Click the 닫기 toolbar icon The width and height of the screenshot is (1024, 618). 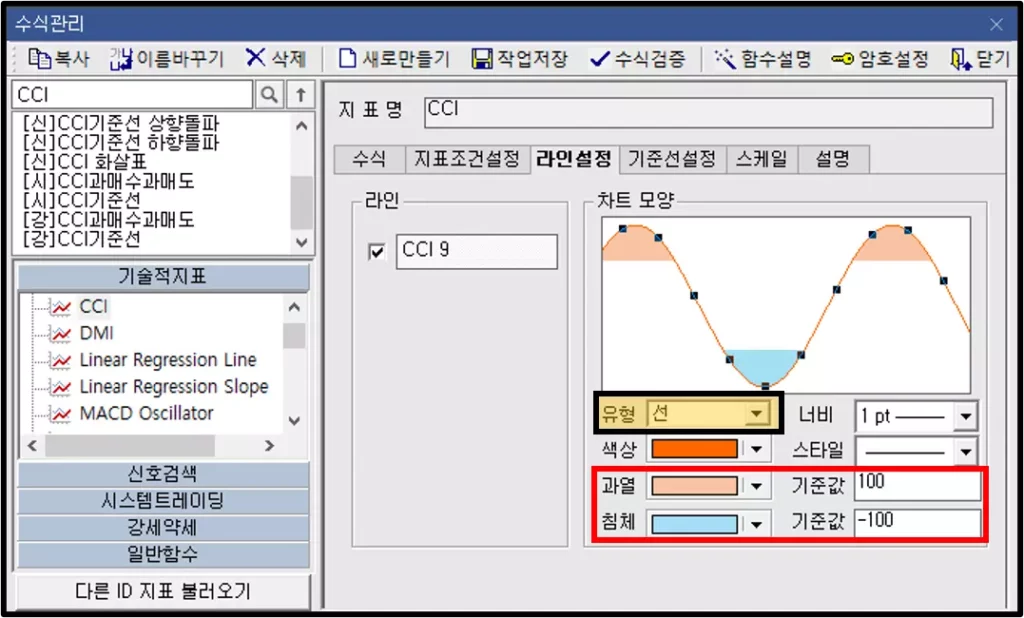click(960, 59)
